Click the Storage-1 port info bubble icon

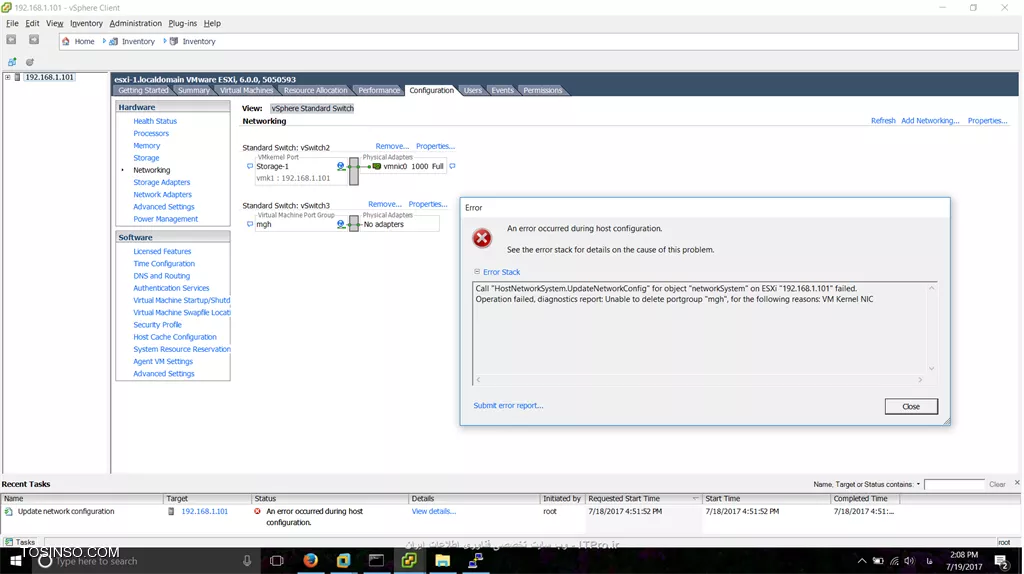coord(249,167)
